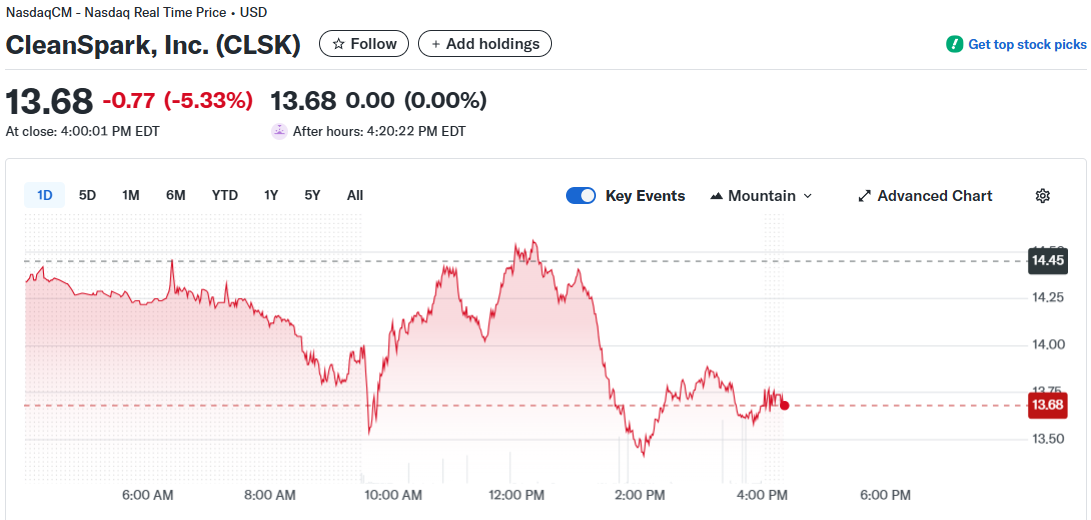Image resolution: width=1091 pixels, height=520 pixels.
Task: View the 5Y chart range
Action: pyautogui.click(x=313, y=195)
